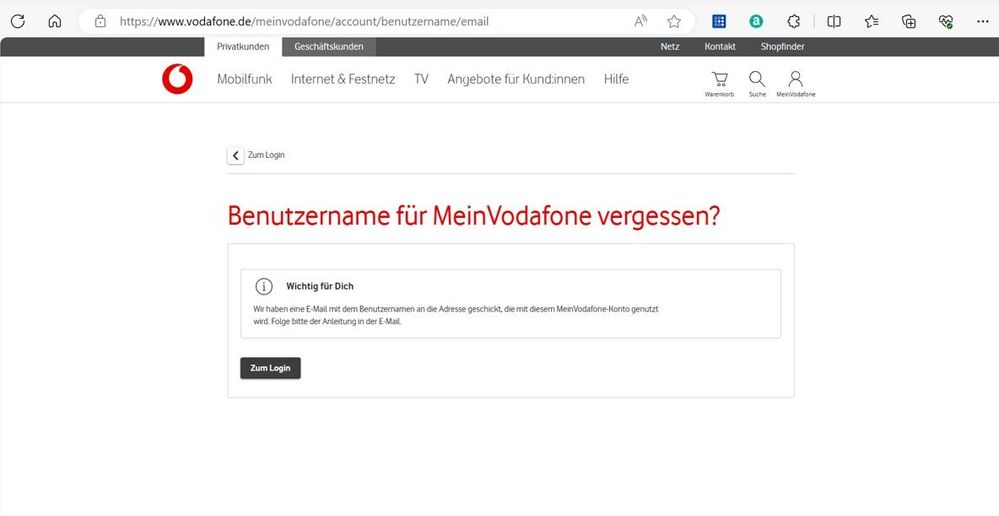Add page to favorites with star icon
This screenshot has width=999, height=516.
[674, 22]
